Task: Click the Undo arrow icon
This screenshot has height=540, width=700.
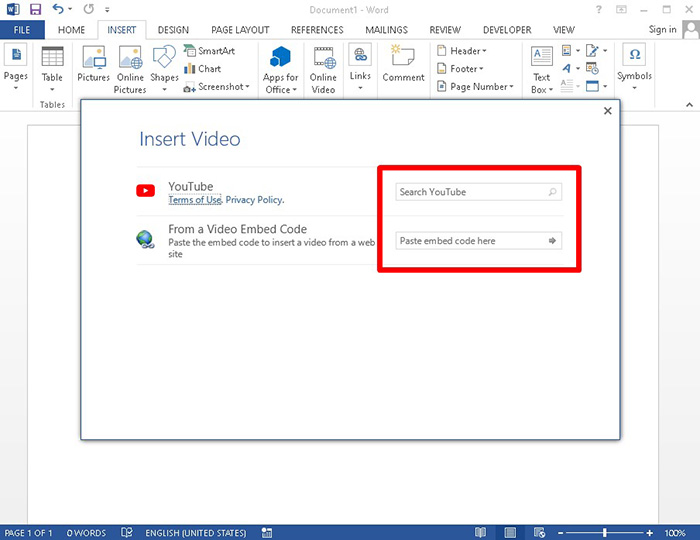Action: click(58, 9)
